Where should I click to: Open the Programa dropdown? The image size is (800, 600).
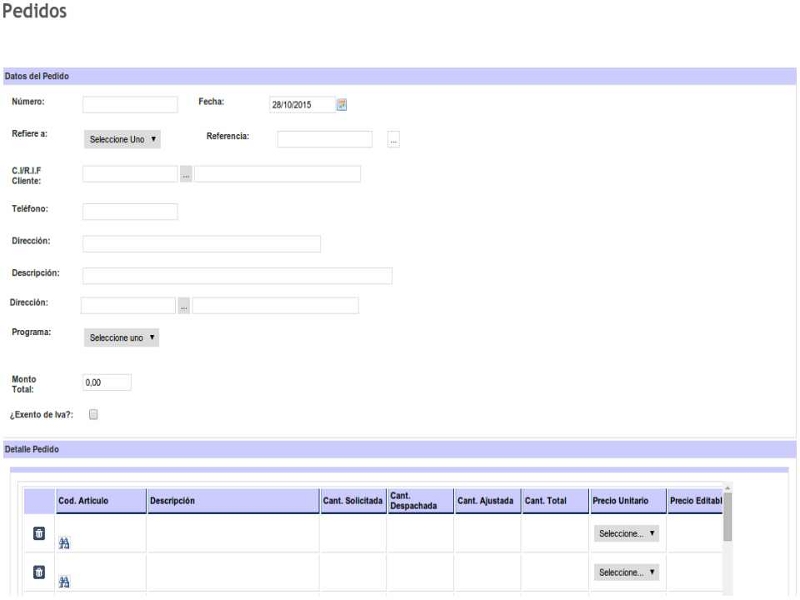123,338
